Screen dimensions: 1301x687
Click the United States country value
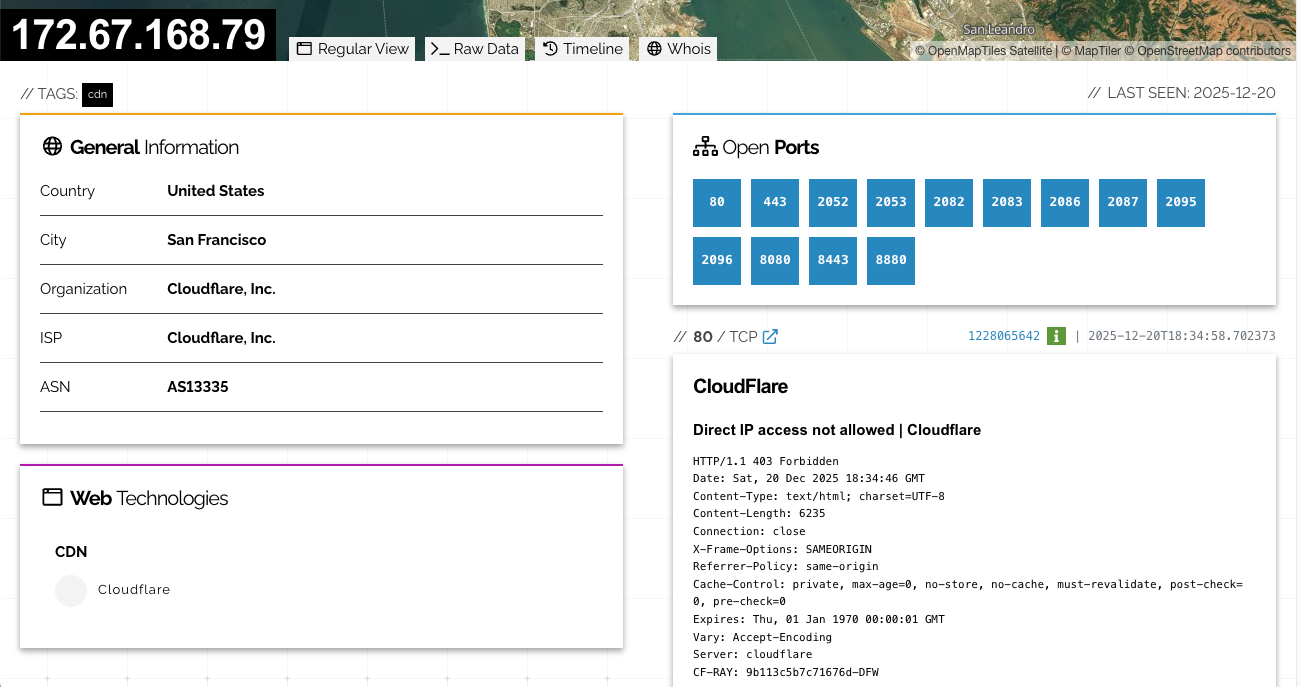[216, 191]
